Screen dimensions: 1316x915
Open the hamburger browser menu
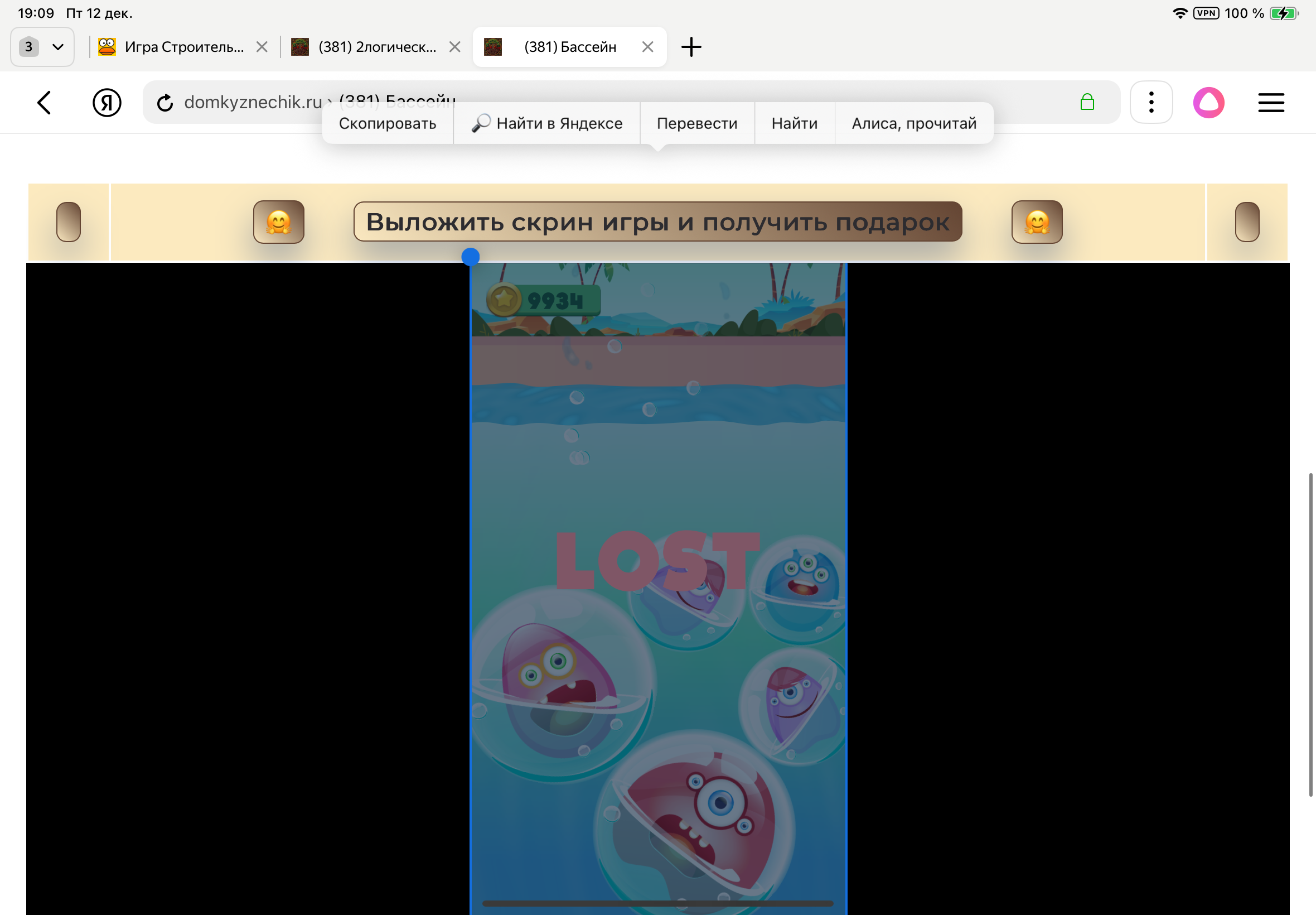coord(1271,103)
